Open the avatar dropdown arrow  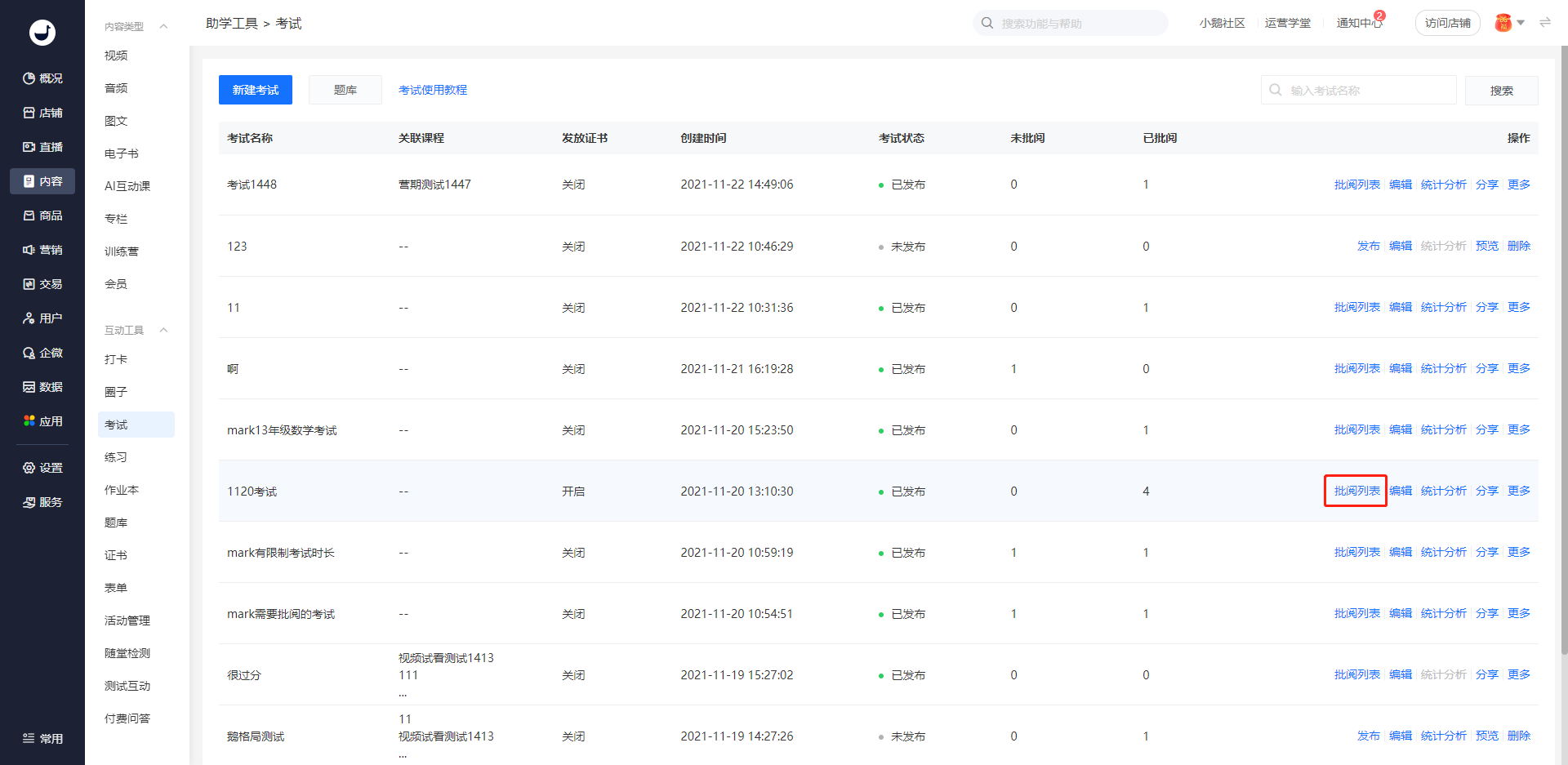[1521, 23]
